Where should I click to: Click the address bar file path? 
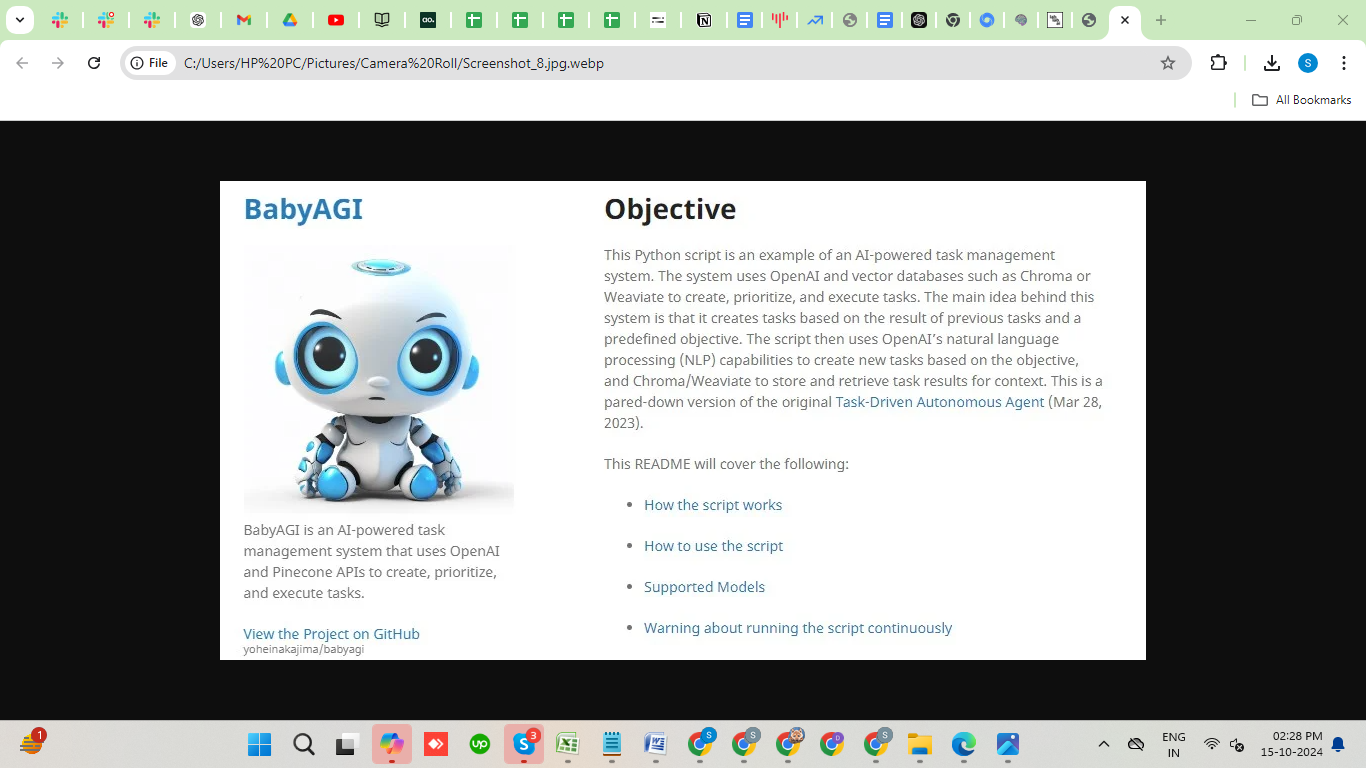(x=394, y=63)
